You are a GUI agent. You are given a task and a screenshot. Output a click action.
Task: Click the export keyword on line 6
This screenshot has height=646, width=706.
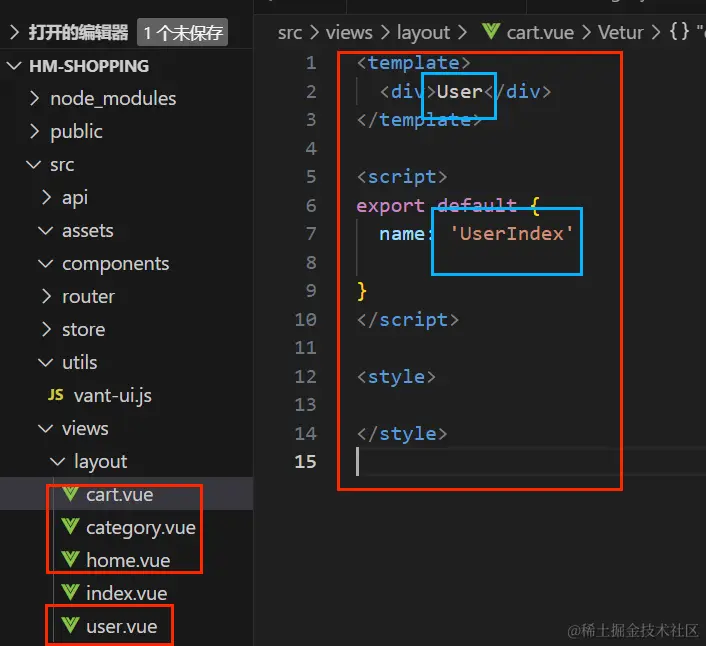390,206
